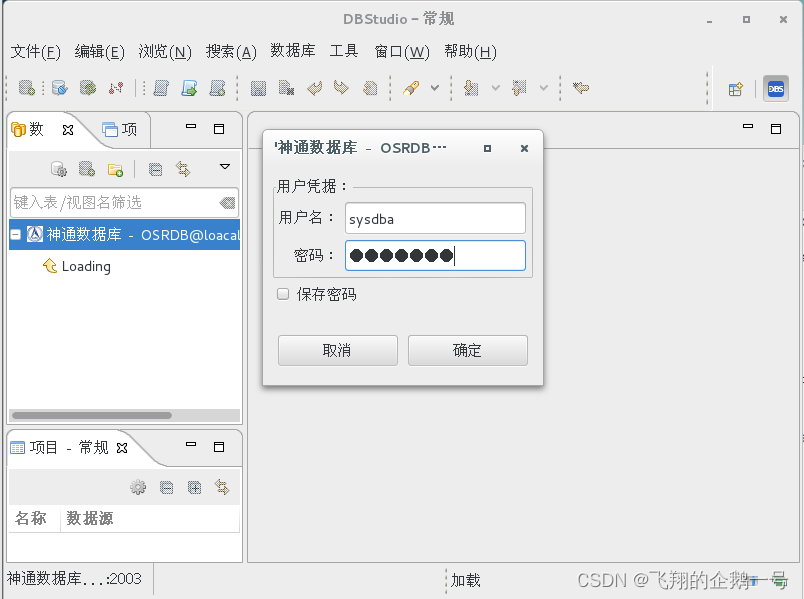Viewport: 804px width, 599px height.
Task: Click the database refresh toolbar icon
Action: point(88,88)
